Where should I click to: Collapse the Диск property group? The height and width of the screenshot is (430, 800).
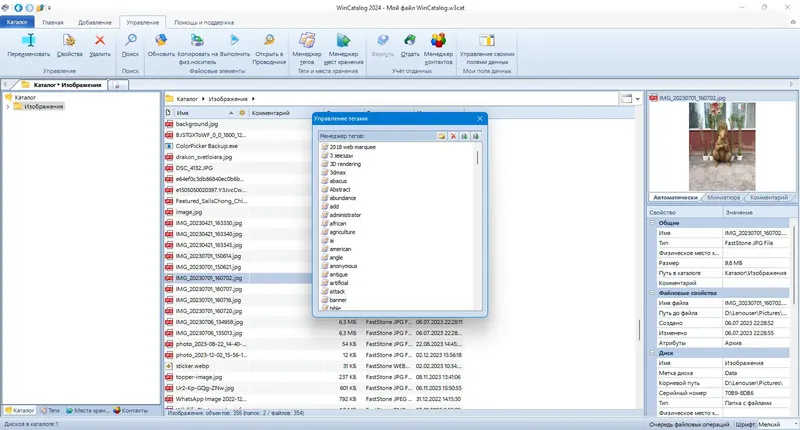(652, 353)
